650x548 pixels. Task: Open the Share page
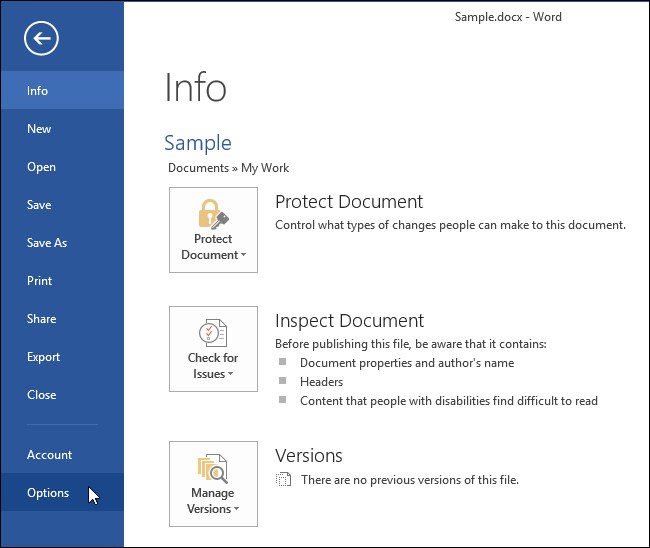(x=42, y=319)
